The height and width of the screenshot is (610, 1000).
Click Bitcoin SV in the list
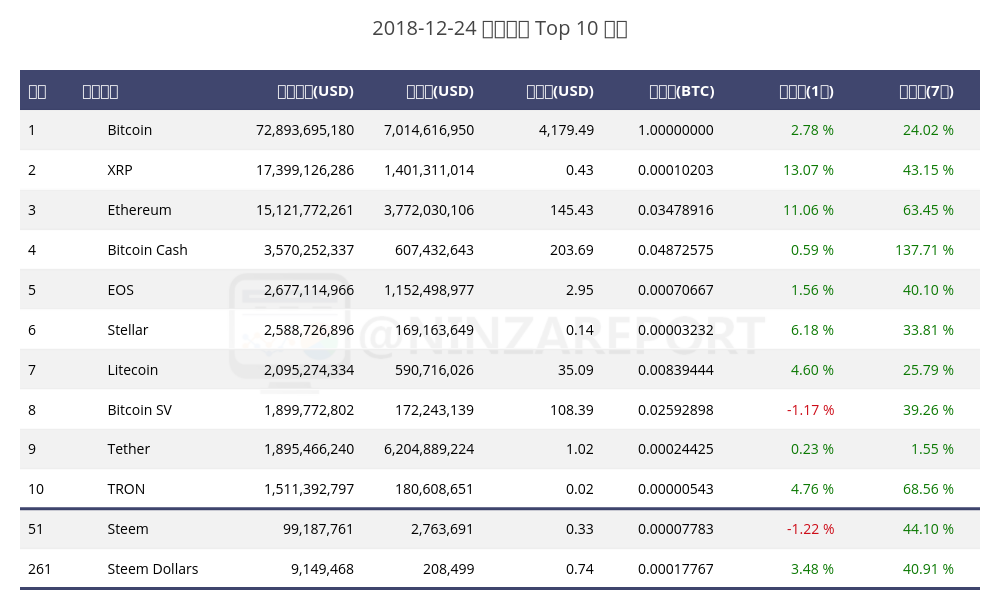(140, 410)
